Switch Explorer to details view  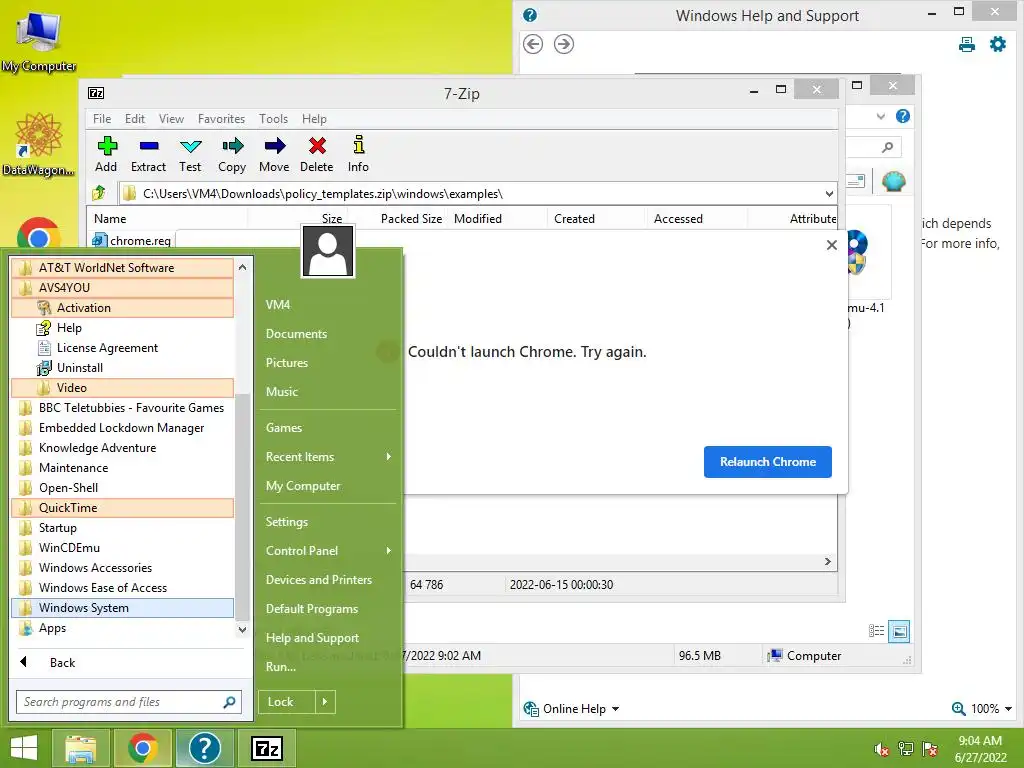click(x=876, y=631)
